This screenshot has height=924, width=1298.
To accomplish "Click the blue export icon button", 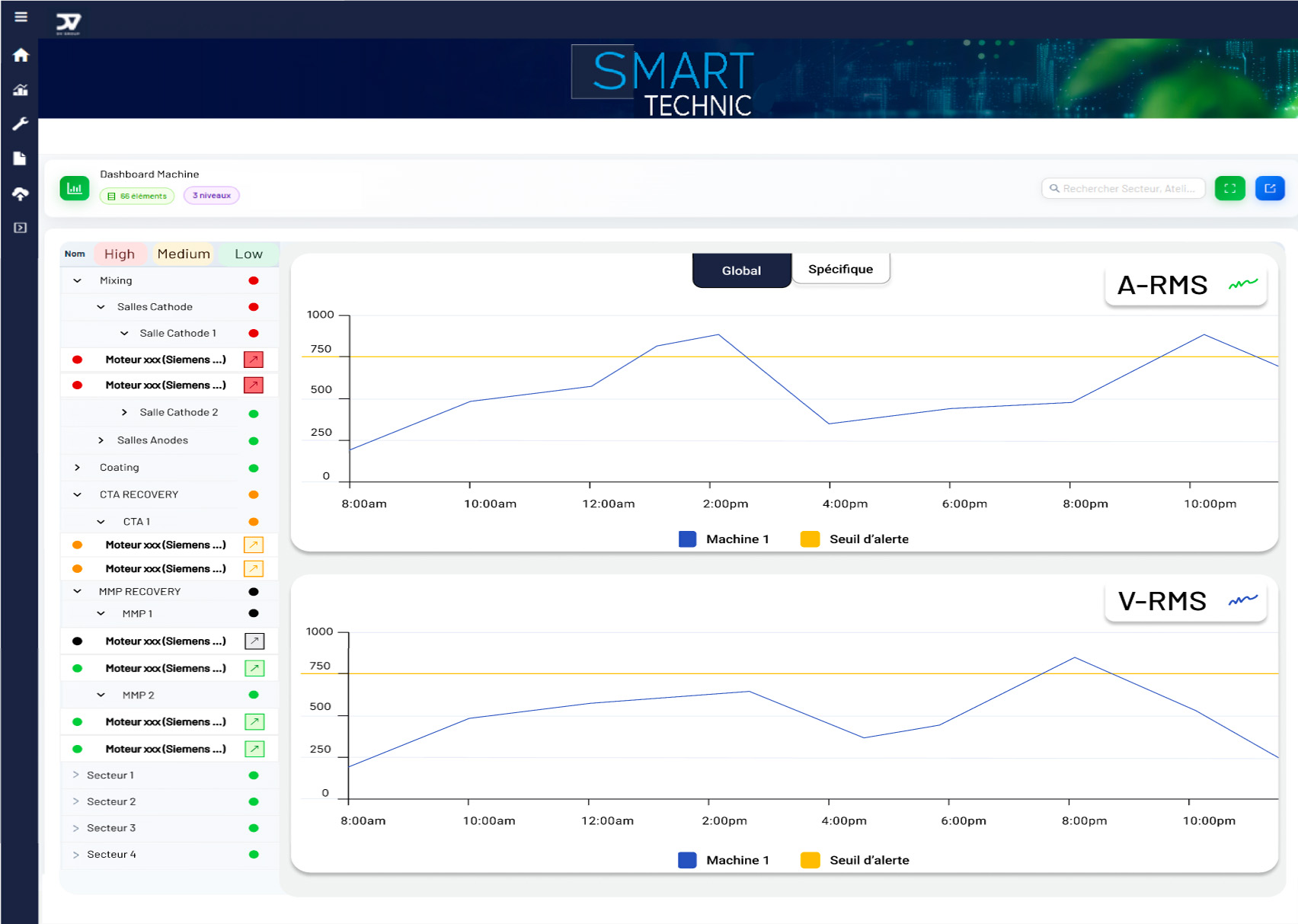I will click(1270, 188).
